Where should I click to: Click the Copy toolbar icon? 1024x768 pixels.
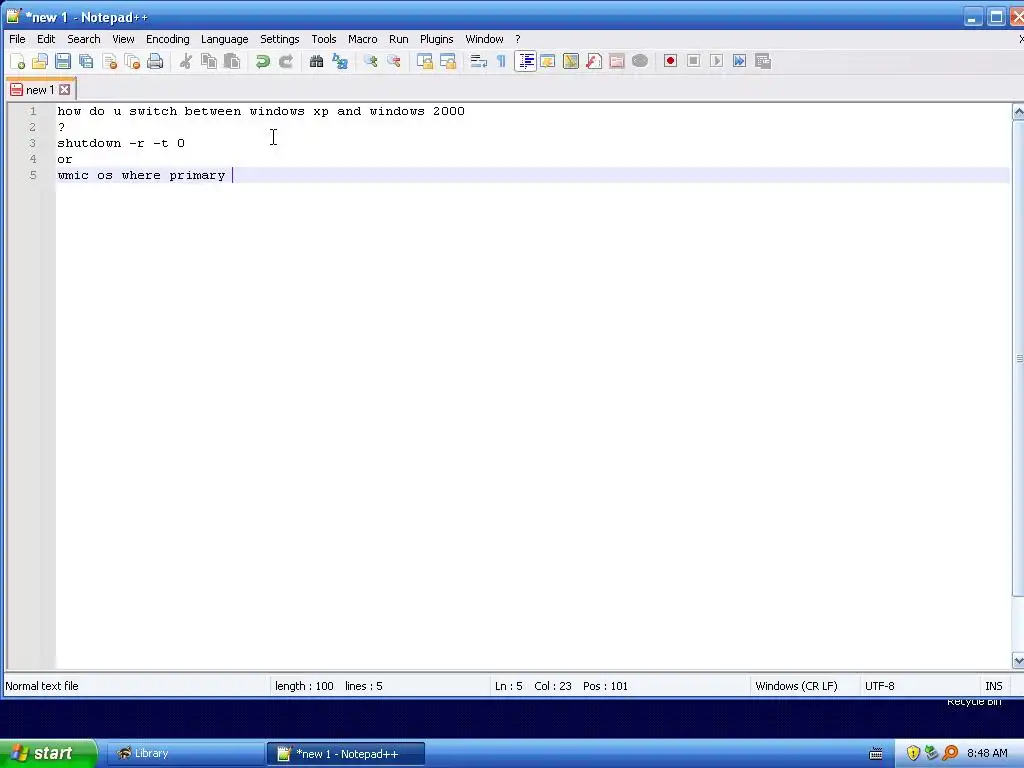(209, 61)
